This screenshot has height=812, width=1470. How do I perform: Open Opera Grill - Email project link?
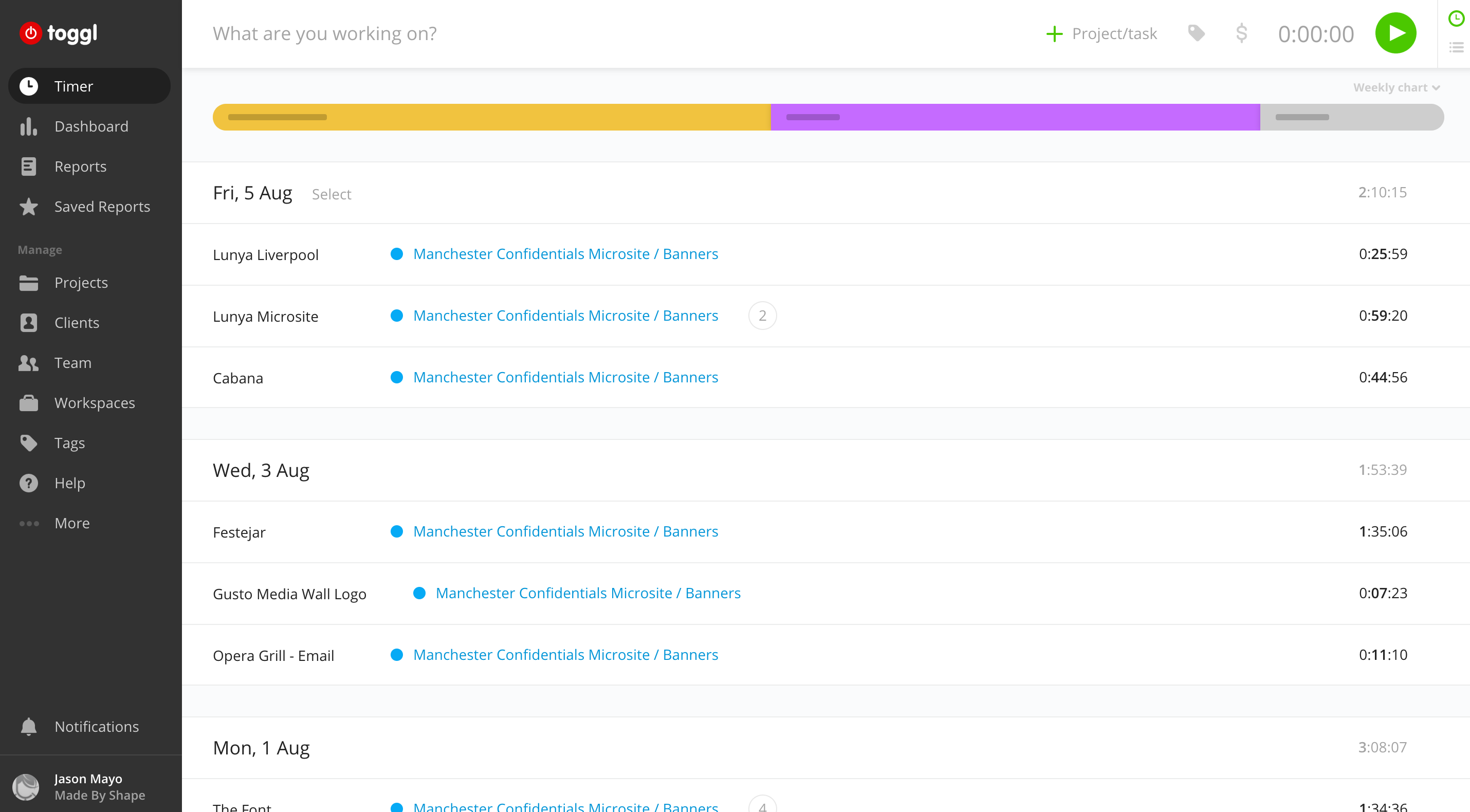pos(565,655)
